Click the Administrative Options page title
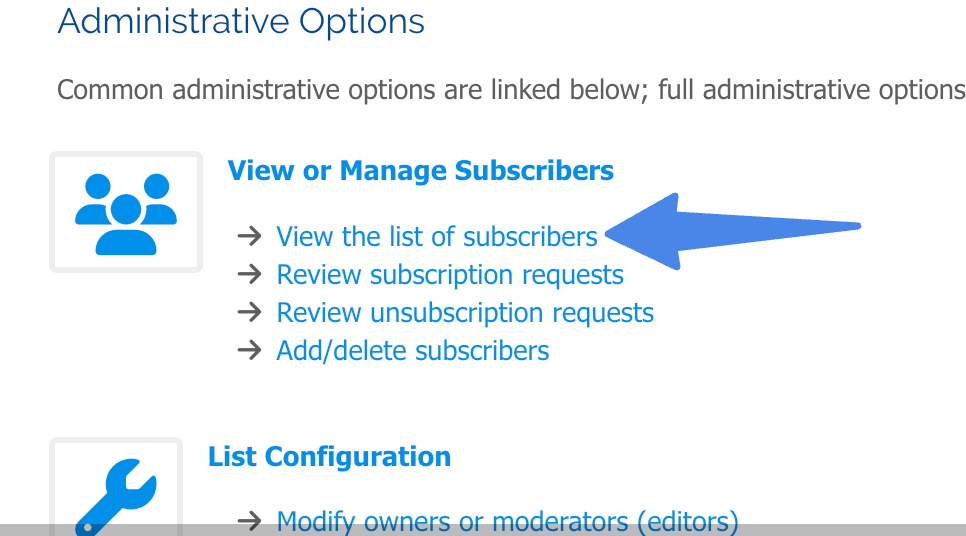 241,21
